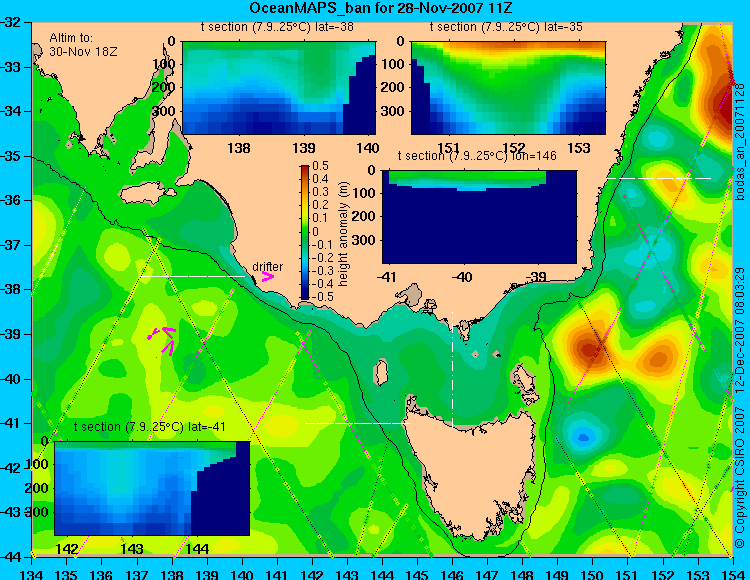The width and height of the screenshot is (750, 580).
Task: Click the 134 longitude tick label
Action: click(32, 574)
